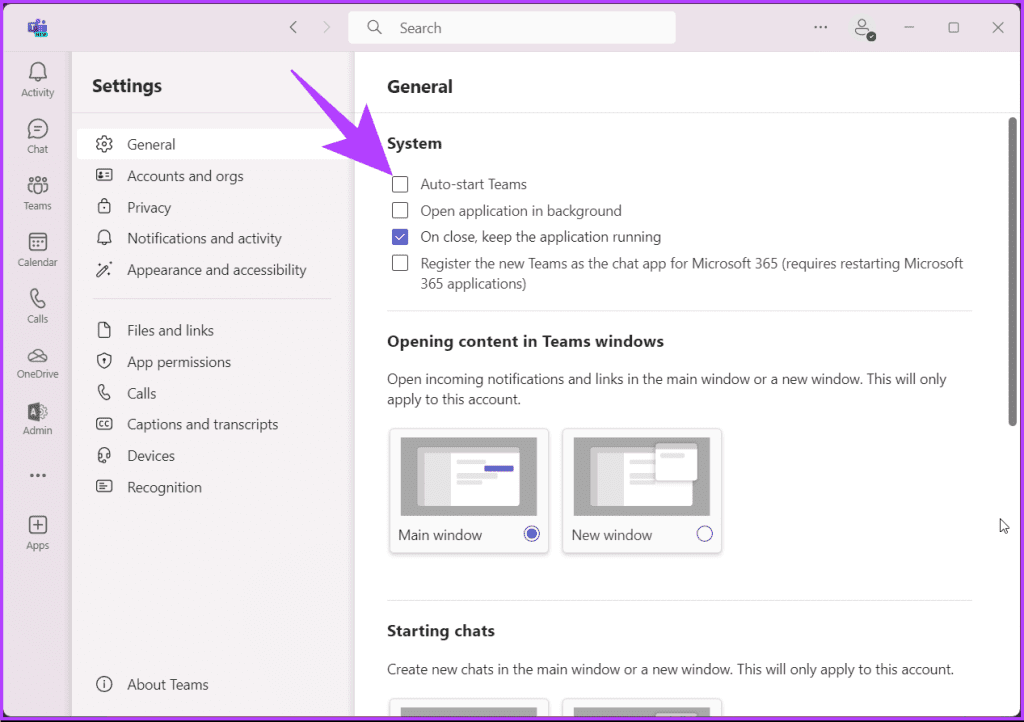Open the Teams icon in sidebar

tap(37, 192)
